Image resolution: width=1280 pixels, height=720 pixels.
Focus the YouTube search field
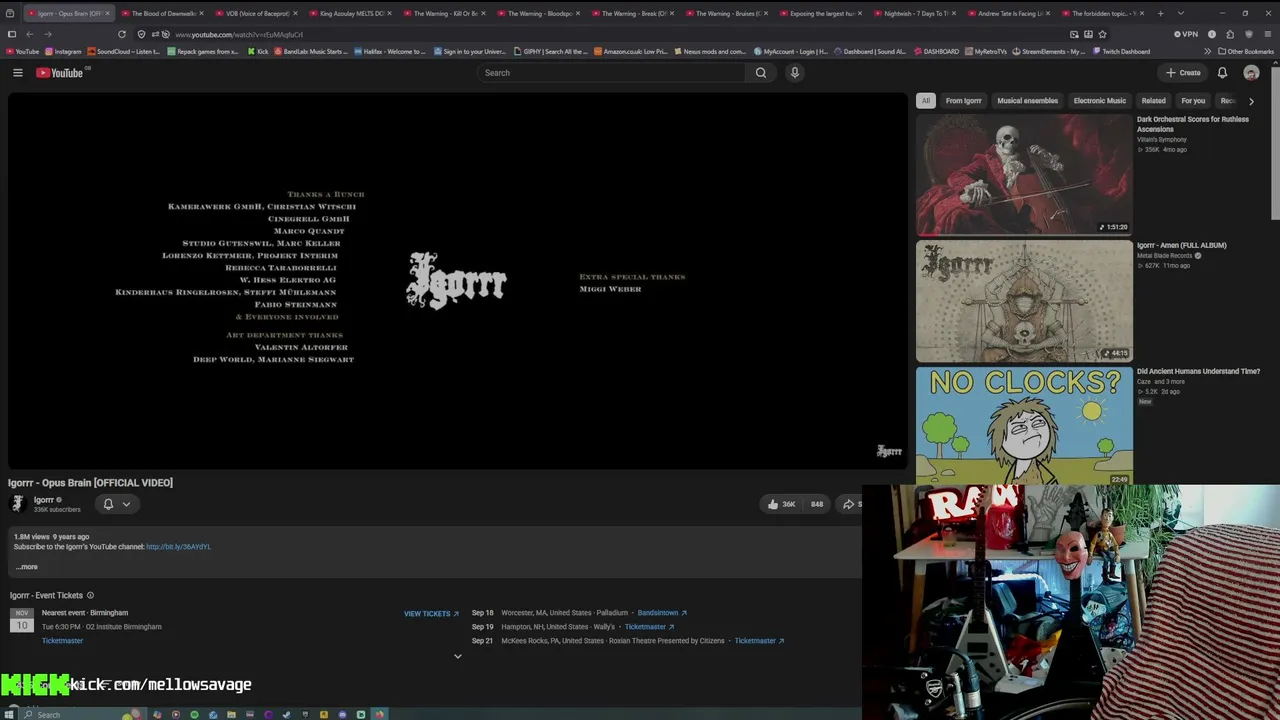point(611,72)
